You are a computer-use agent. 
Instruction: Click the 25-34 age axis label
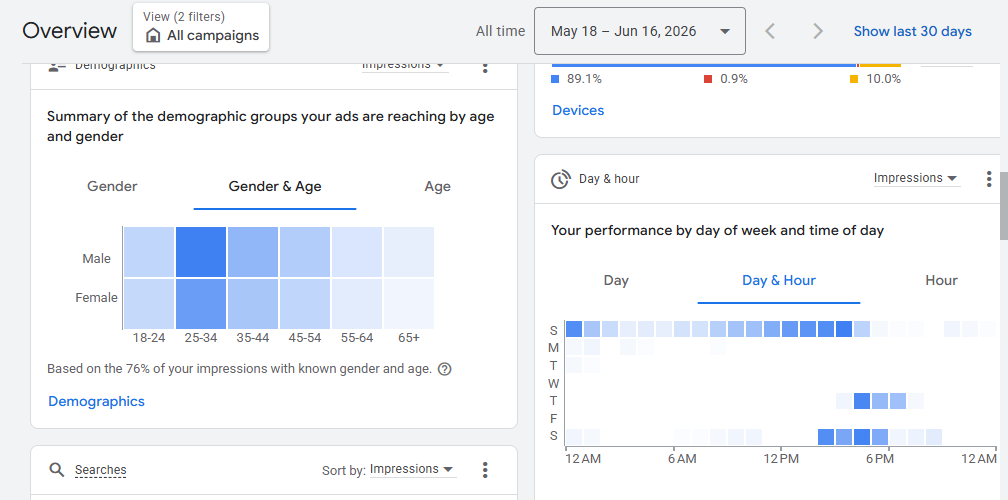coord(201,337)
